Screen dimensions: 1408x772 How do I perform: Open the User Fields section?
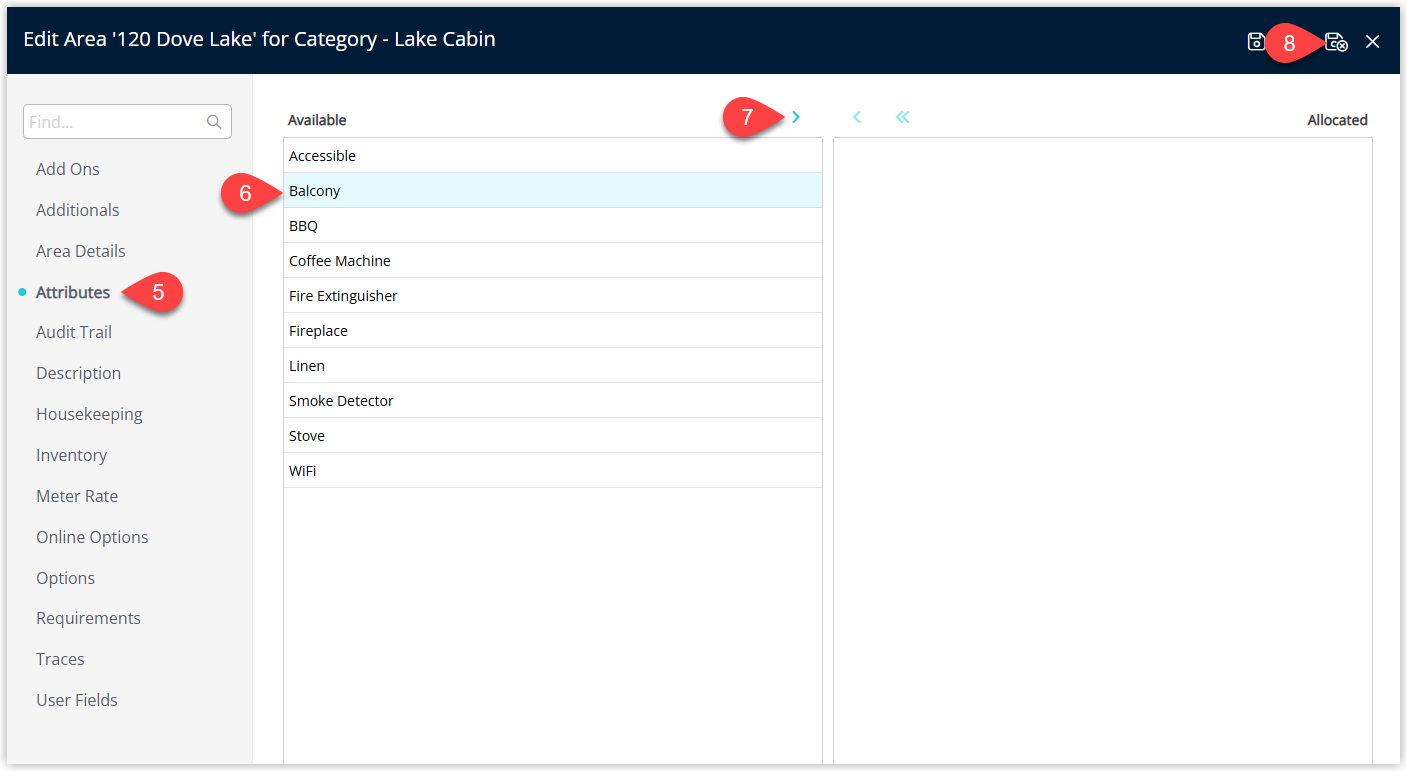(x=77, y=700)
